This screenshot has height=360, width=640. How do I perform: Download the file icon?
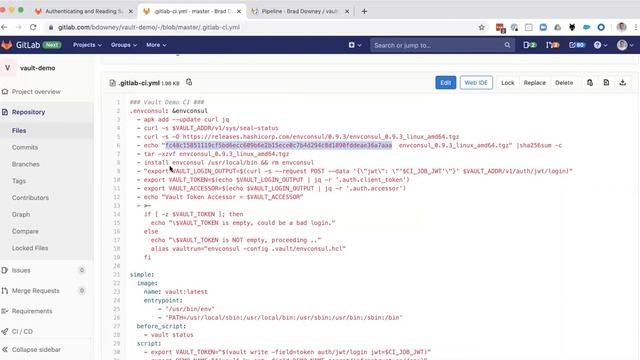(622, 83)
